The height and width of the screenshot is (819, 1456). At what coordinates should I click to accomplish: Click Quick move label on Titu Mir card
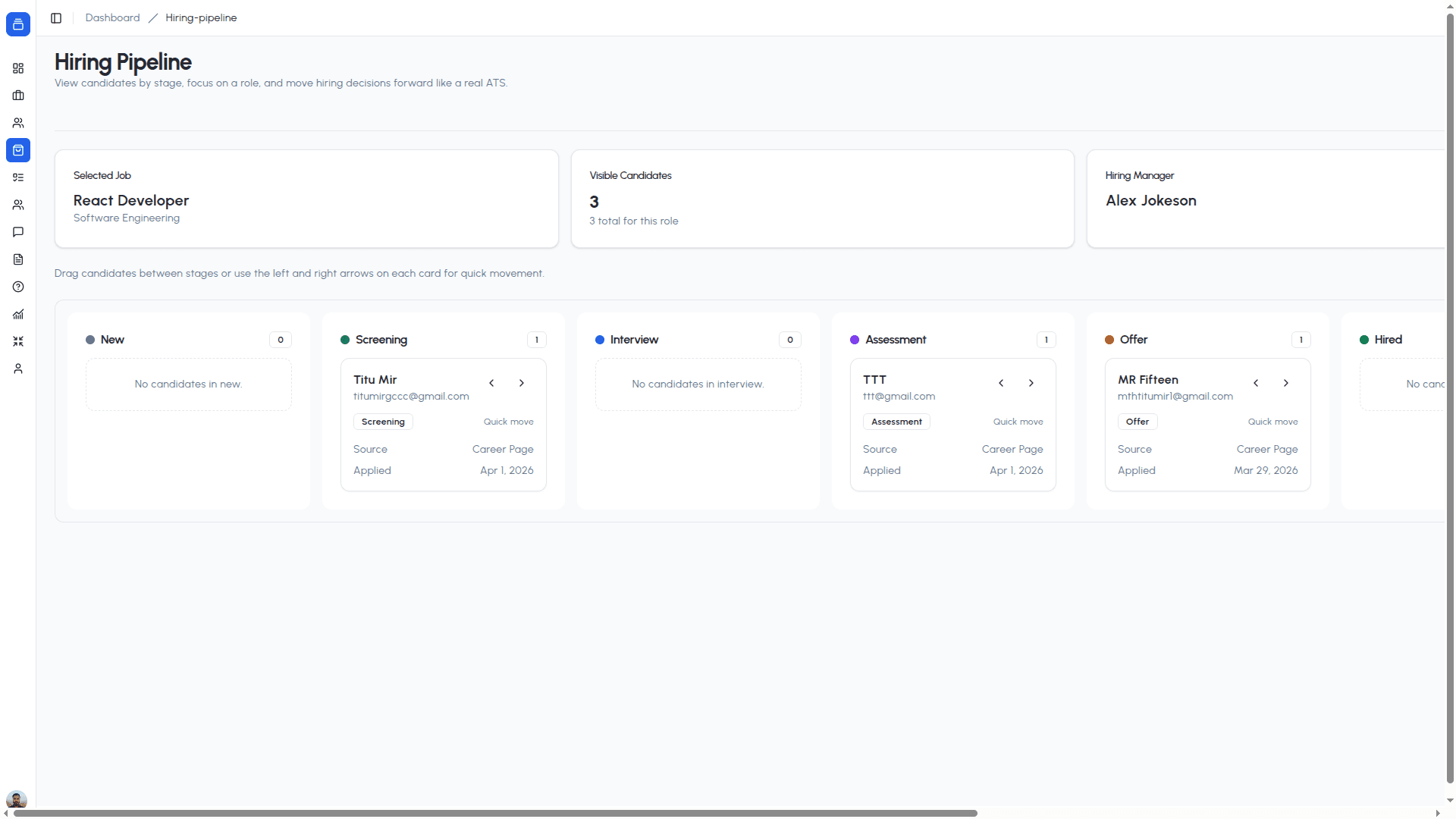click(x=509, y=422)
